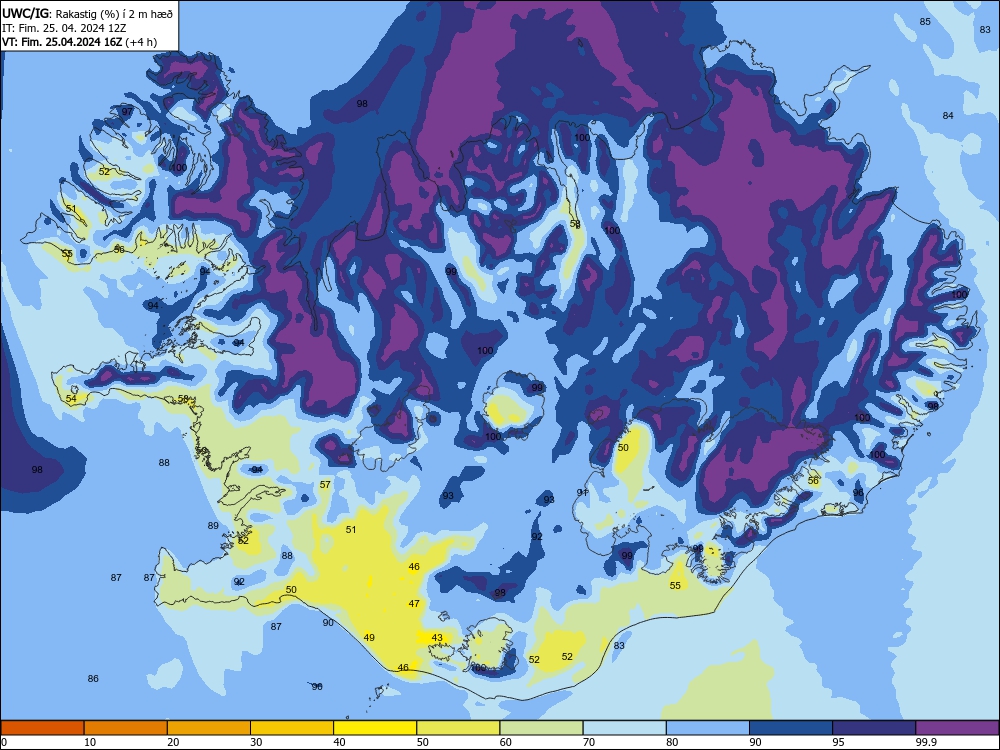The width and height of the screenshot is (1000, 750).
Task: Select the 30–40 legend color box
Action: coord(292,728)
